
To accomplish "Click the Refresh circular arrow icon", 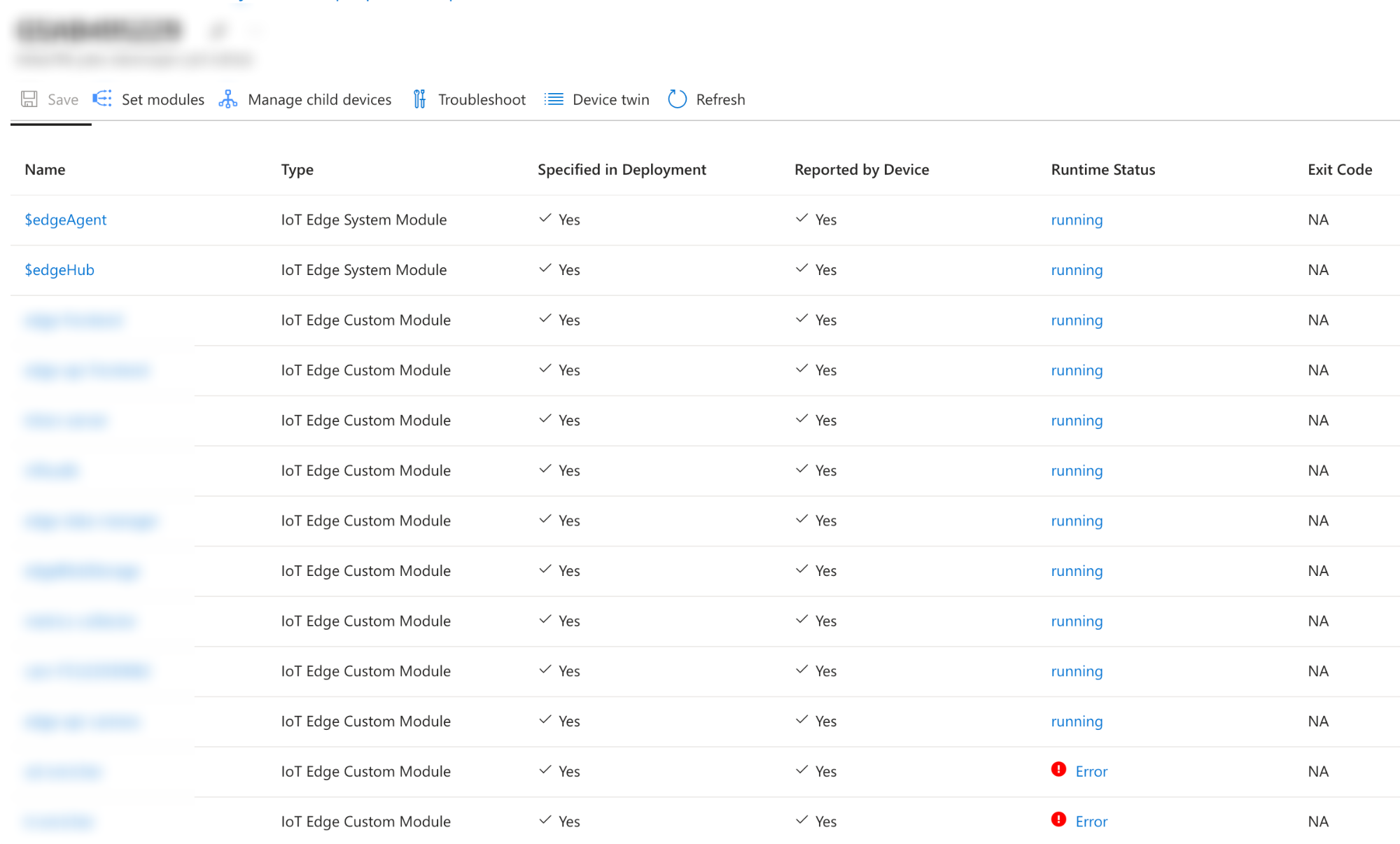I will [677, 99].
